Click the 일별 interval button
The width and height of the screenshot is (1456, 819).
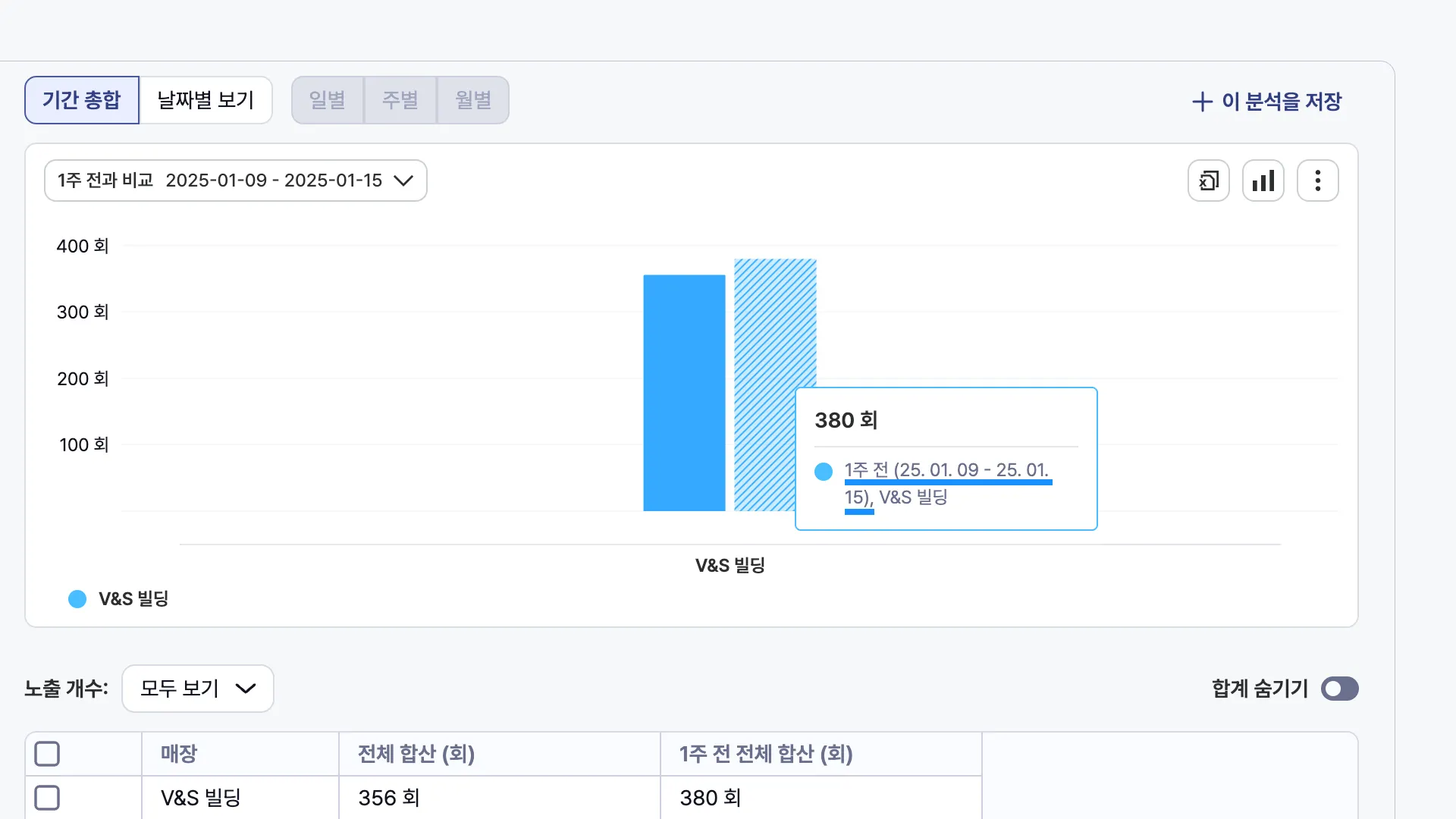[328, 100]
